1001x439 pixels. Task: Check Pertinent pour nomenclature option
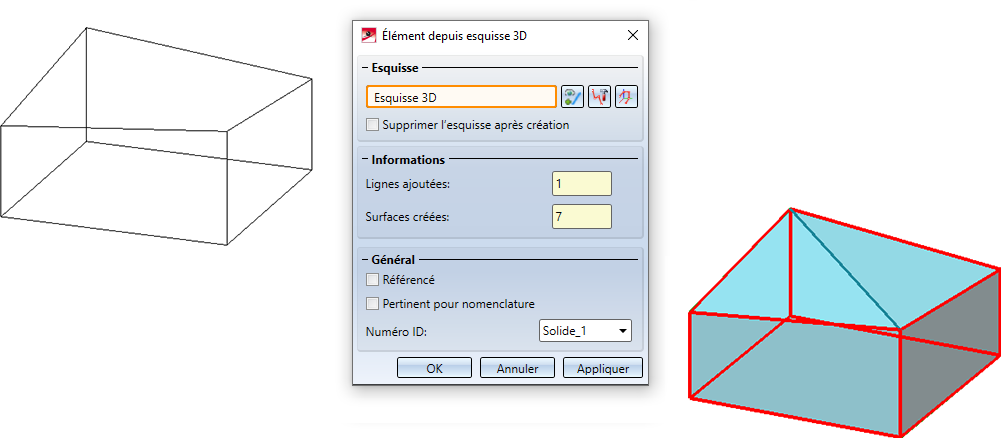click(x=372, y=303)
